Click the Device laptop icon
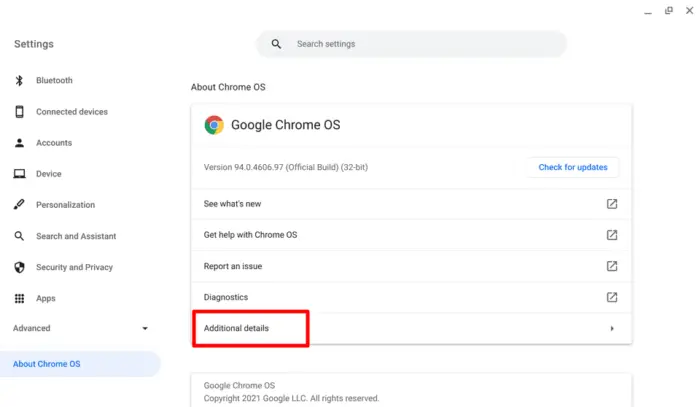The width and height of the screenshot is (700, 407). pyautogui.click(x=19, y=174)
